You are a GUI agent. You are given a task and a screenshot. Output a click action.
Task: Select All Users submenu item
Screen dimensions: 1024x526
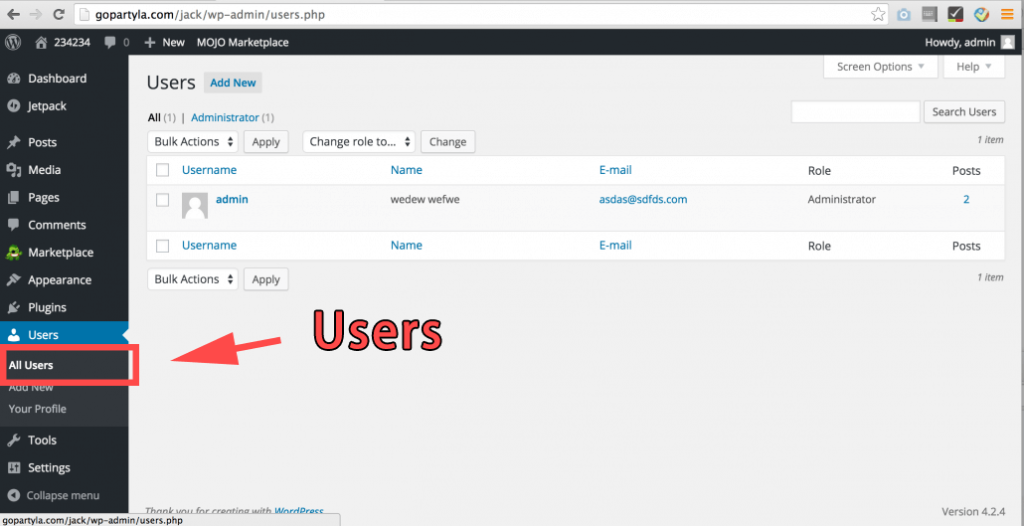point(31,365)
